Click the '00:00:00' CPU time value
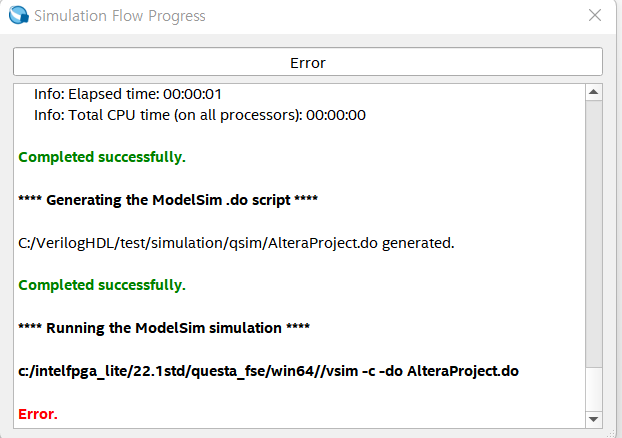This screenshot has height=438, width=622. tap(336, 115)
